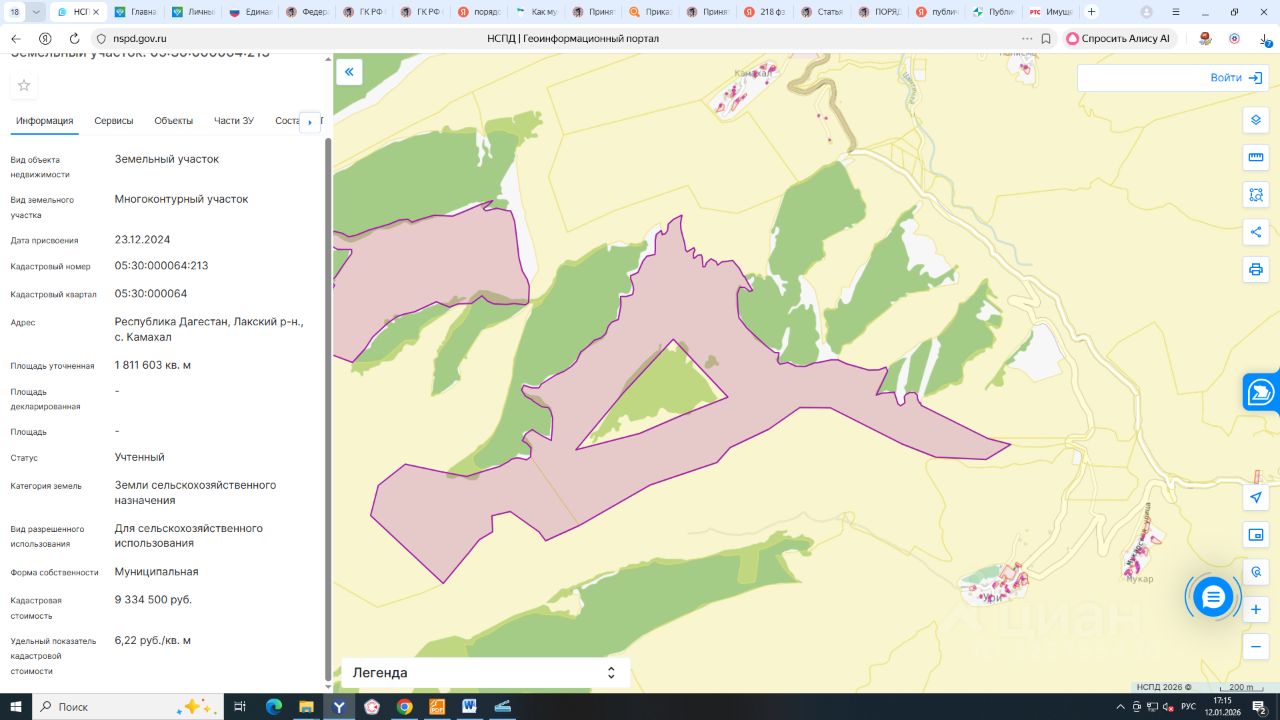Image resolution: width=1280 pixels, height=720 pixels.
Task: Show more info tabs with the arrow
Action: pyautogui.click(x=310, y=122)
